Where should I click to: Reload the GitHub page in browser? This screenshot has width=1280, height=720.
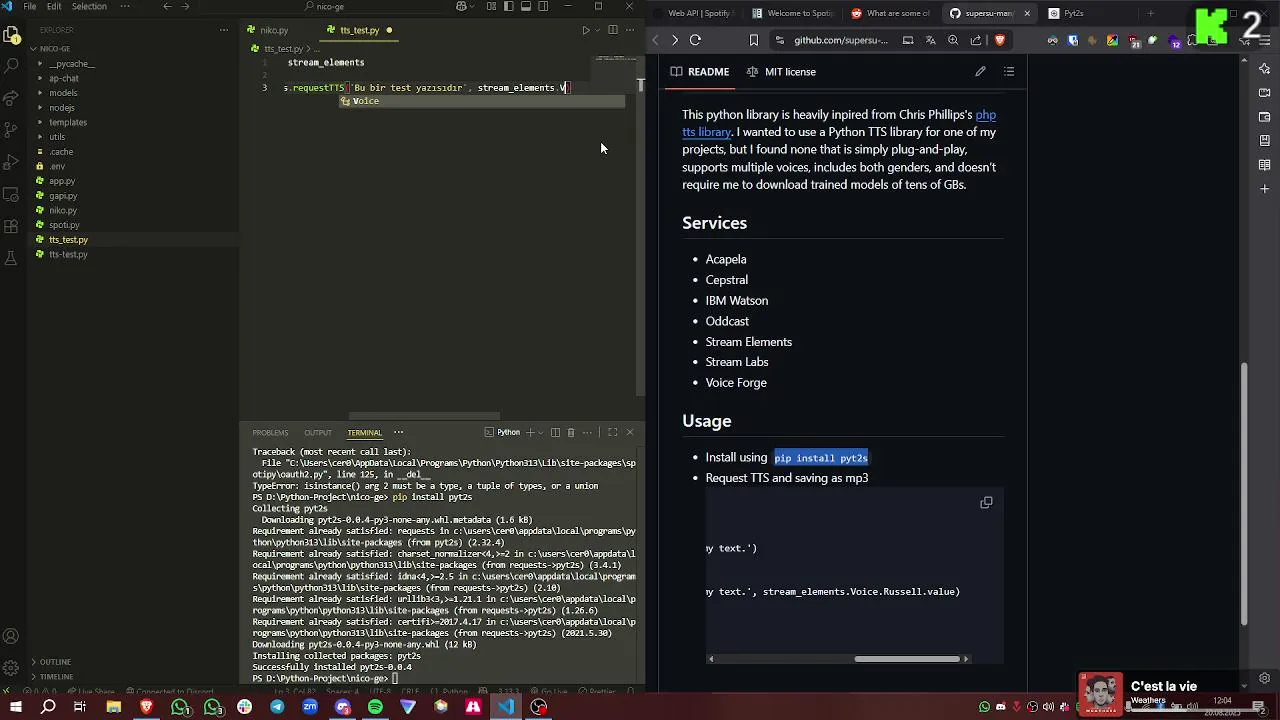(x=695, y=40)
